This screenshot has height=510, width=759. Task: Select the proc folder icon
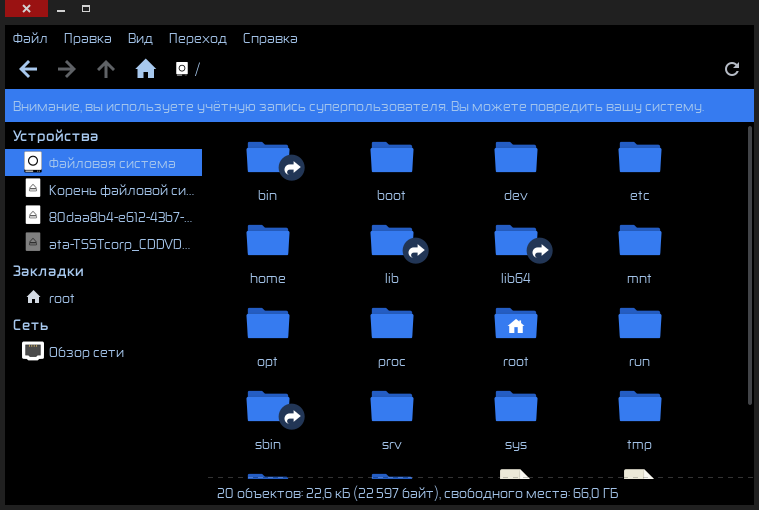click(392, 323)
